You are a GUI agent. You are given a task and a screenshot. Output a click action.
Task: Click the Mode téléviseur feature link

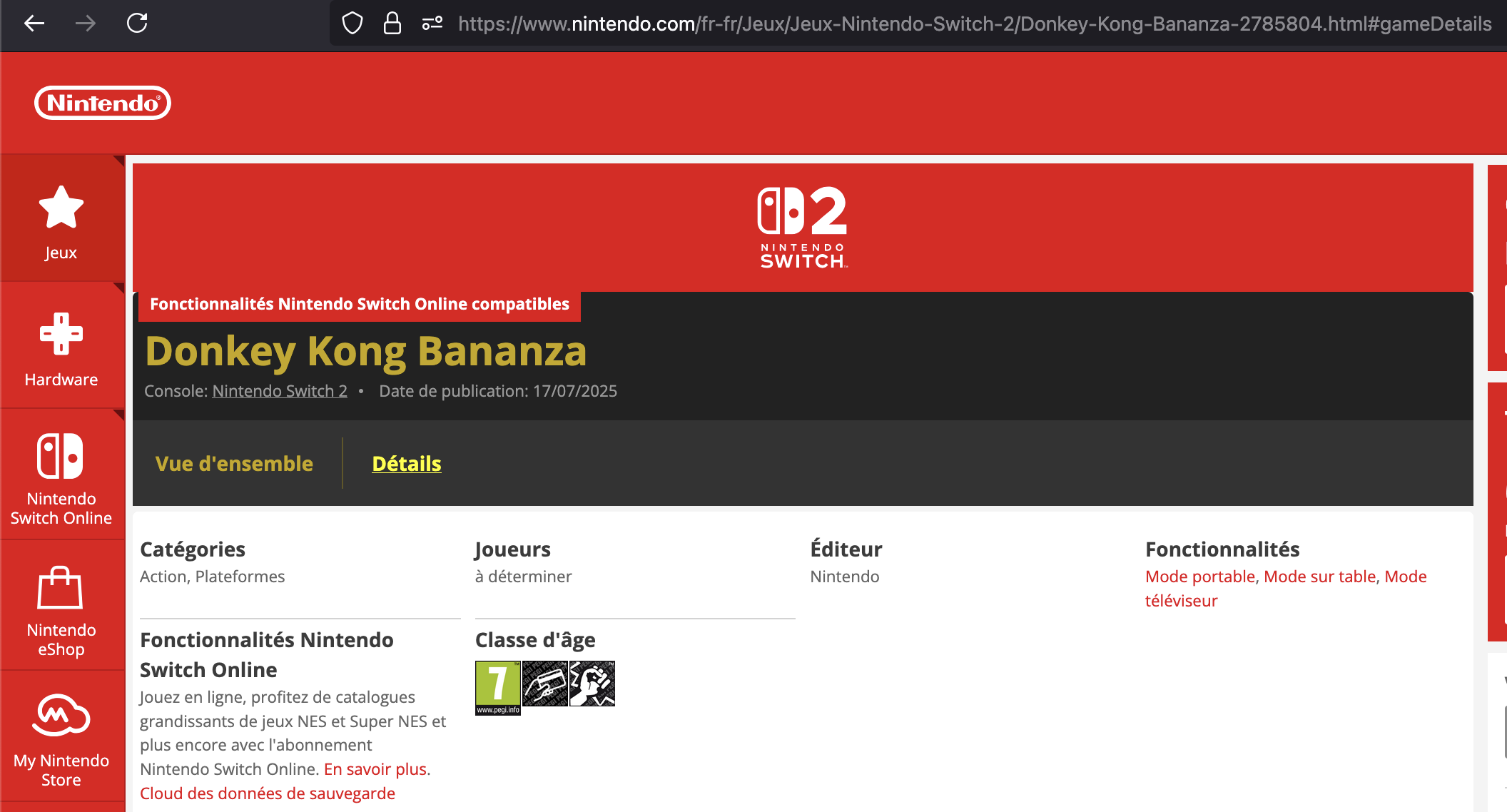(1286, 589)
